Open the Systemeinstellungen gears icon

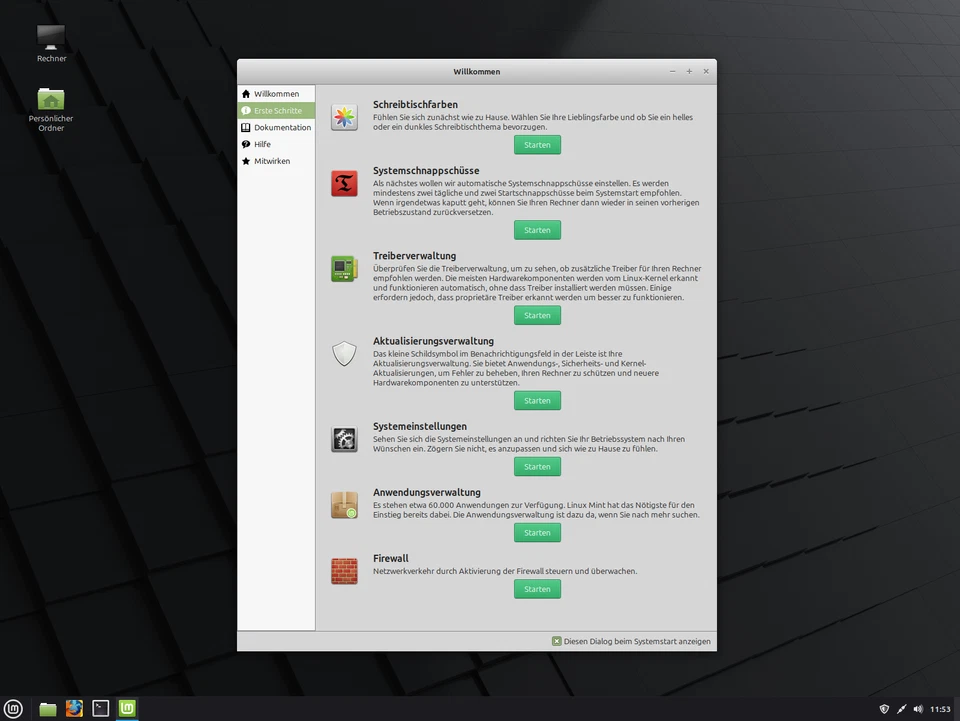tap(344, 439)
